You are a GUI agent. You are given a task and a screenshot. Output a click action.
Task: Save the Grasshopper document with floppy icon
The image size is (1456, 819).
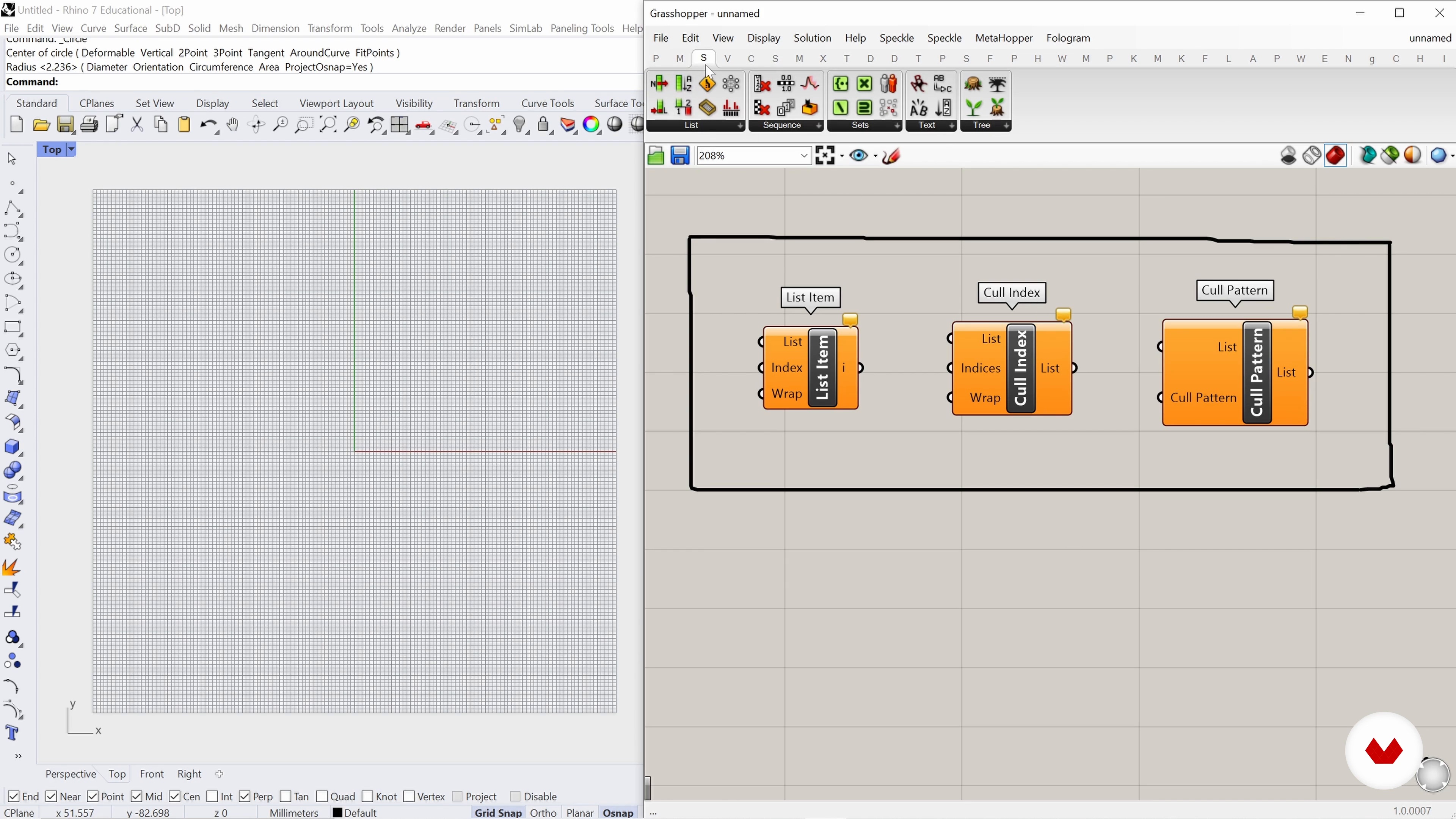[x=680, y=155]
